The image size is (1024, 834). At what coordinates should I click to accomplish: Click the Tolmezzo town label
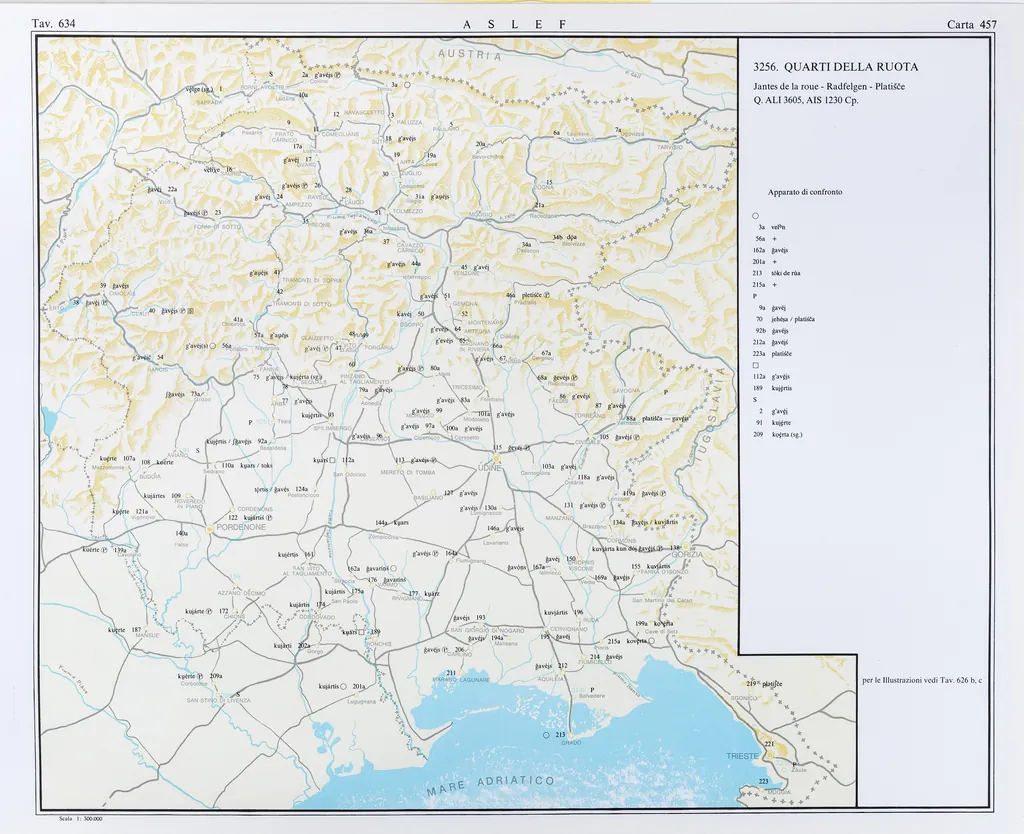(x=408, y=212)
